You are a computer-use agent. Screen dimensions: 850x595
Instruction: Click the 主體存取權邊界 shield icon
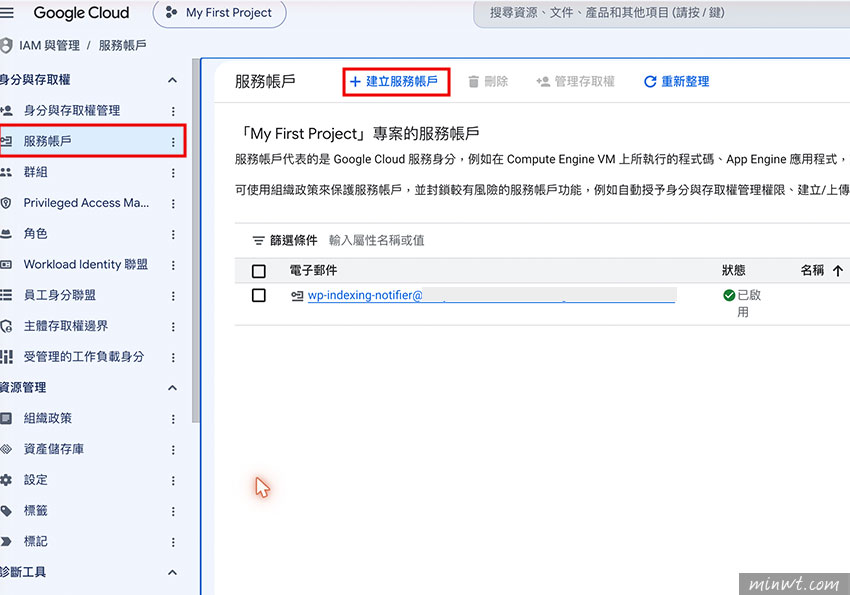click(7, 326)
